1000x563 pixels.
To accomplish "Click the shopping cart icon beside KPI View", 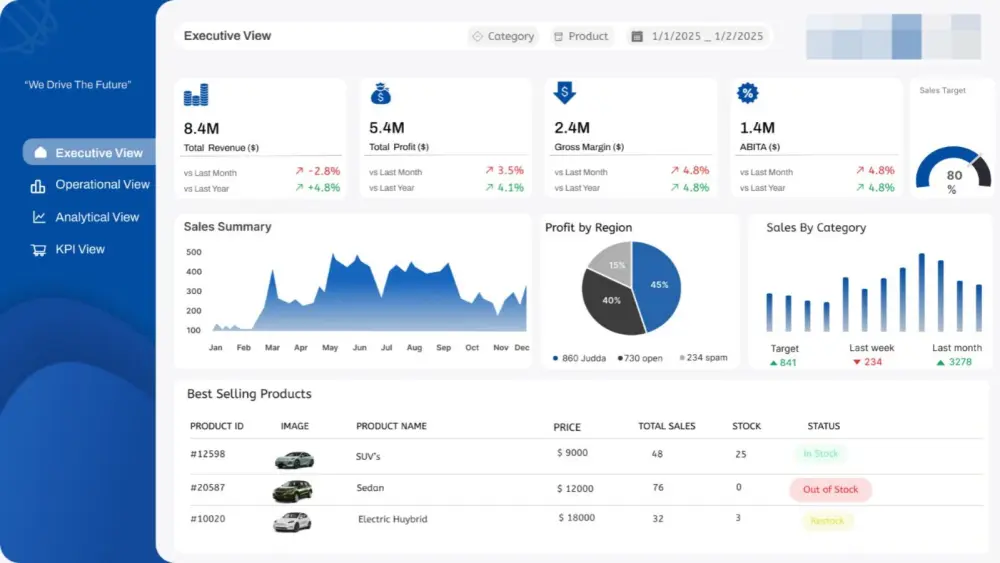I will (x=38, y=250).
